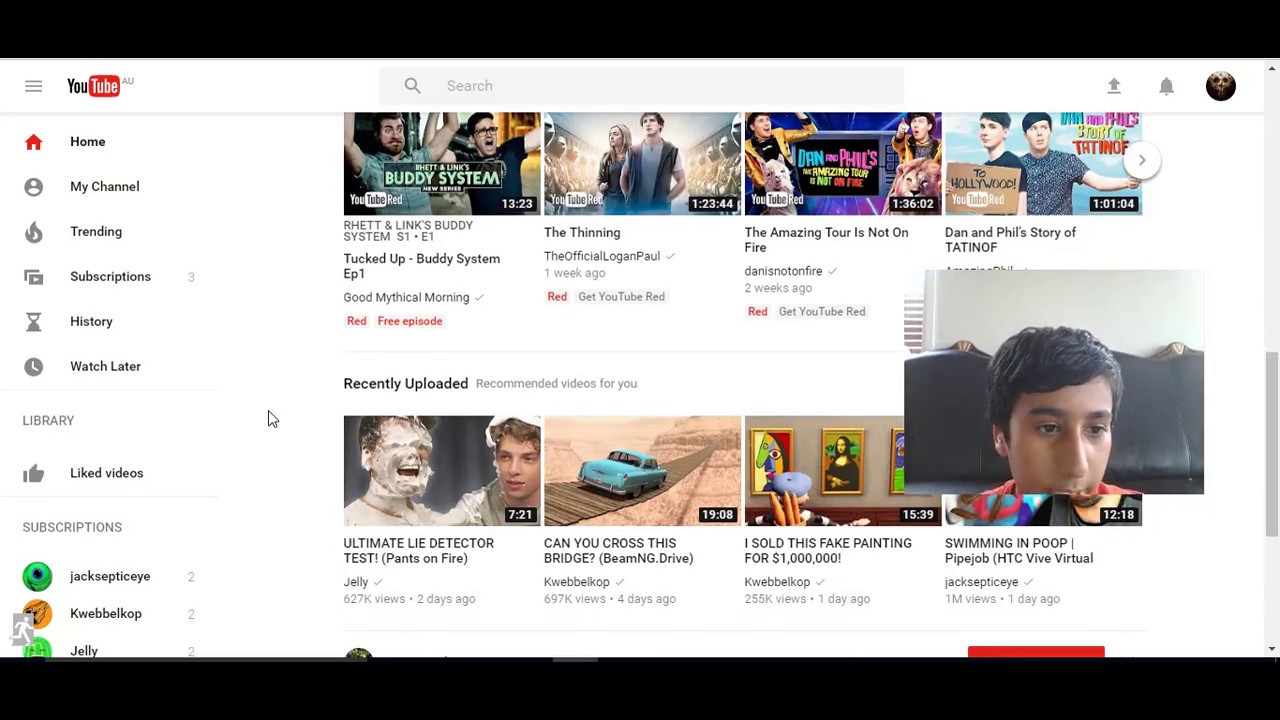Show next videos with carousel arrow
The image size is (1280, 720).
coord(1141,160)
